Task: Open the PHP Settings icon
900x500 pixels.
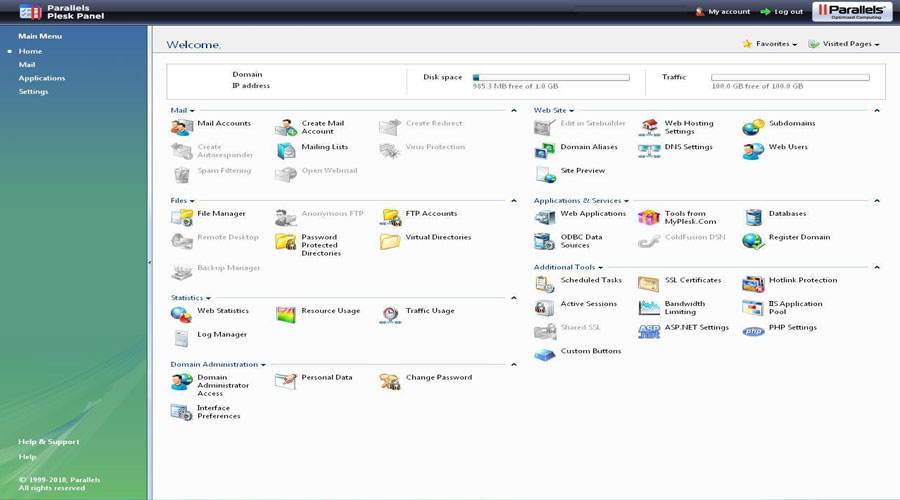Action: point(753,331)
